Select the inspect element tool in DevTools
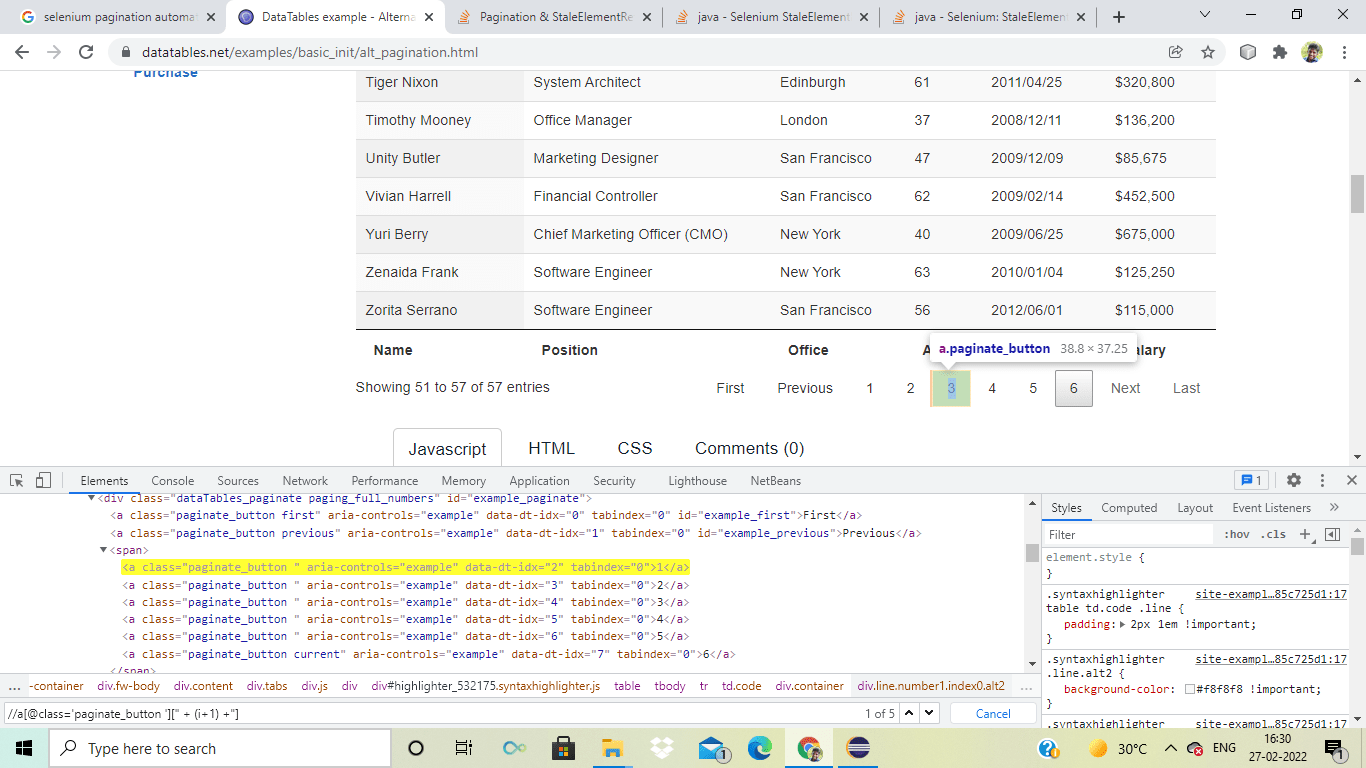The width and height of the screenshot is (1366, 768). point(16,481)
